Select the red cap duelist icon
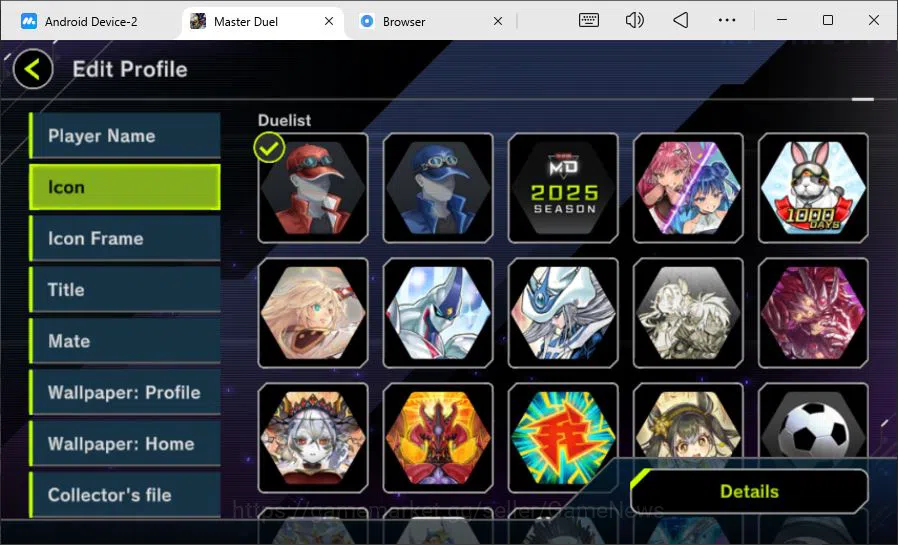Viewport: 898px width, 545px height. click(313, 188)
